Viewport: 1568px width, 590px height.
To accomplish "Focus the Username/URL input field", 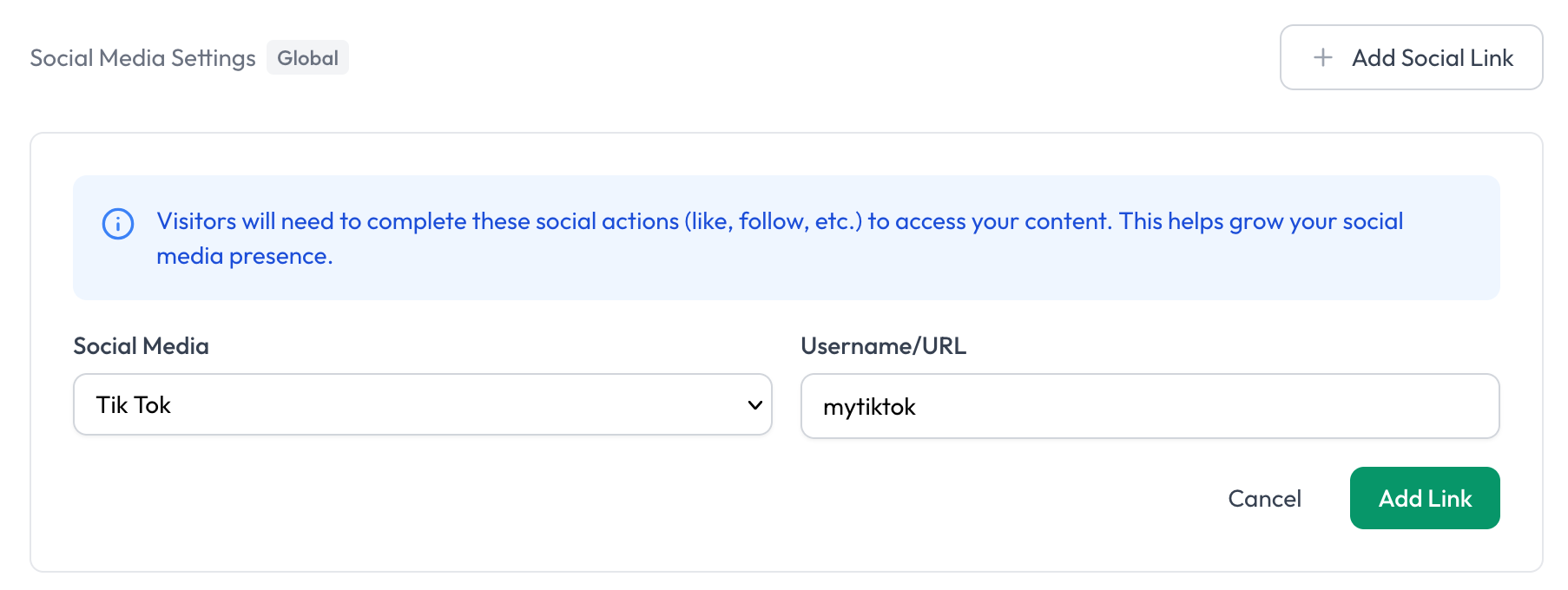I will 1149,406.
